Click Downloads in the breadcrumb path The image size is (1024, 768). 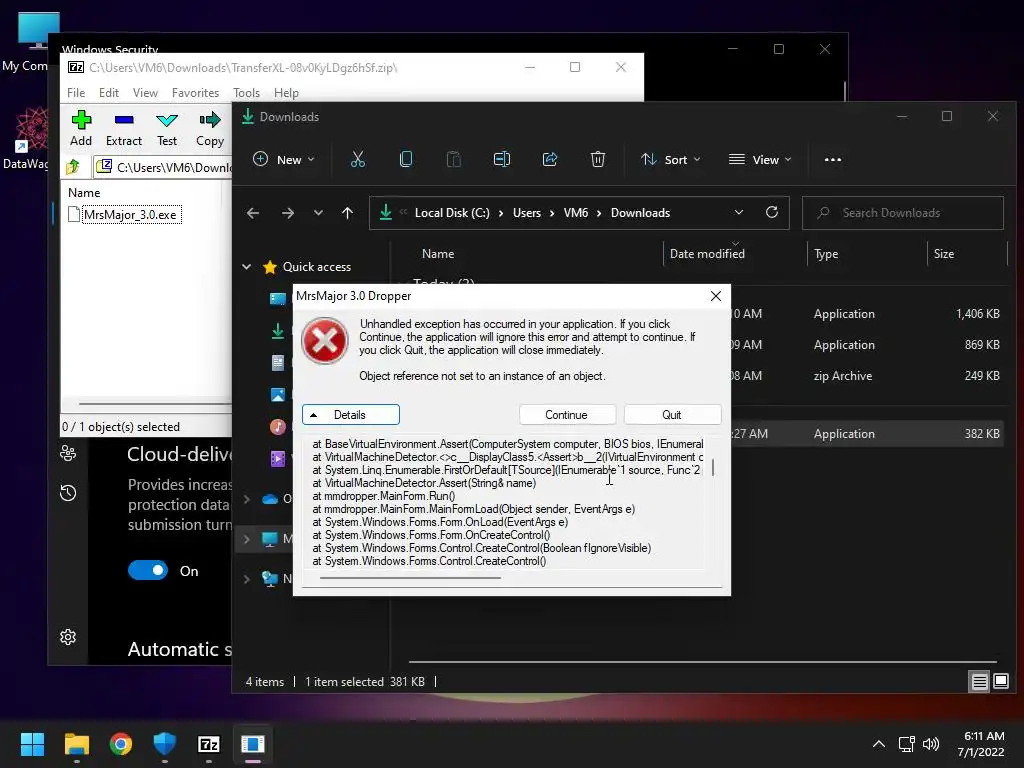tap(640, 213)
